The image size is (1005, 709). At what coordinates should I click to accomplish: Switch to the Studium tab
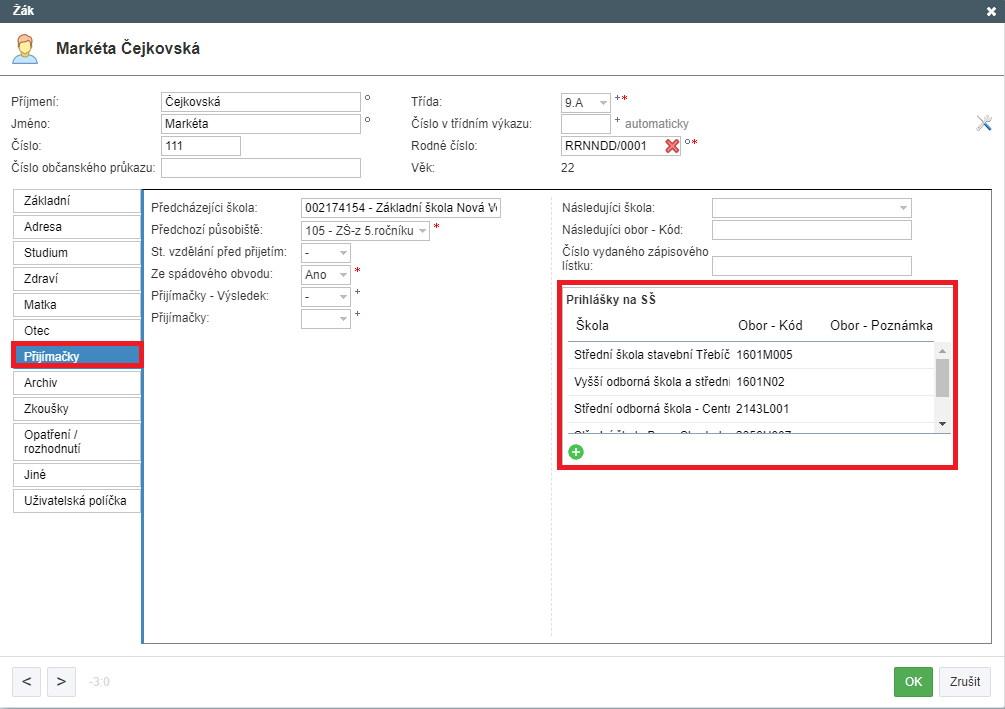(x=76, y=253)
